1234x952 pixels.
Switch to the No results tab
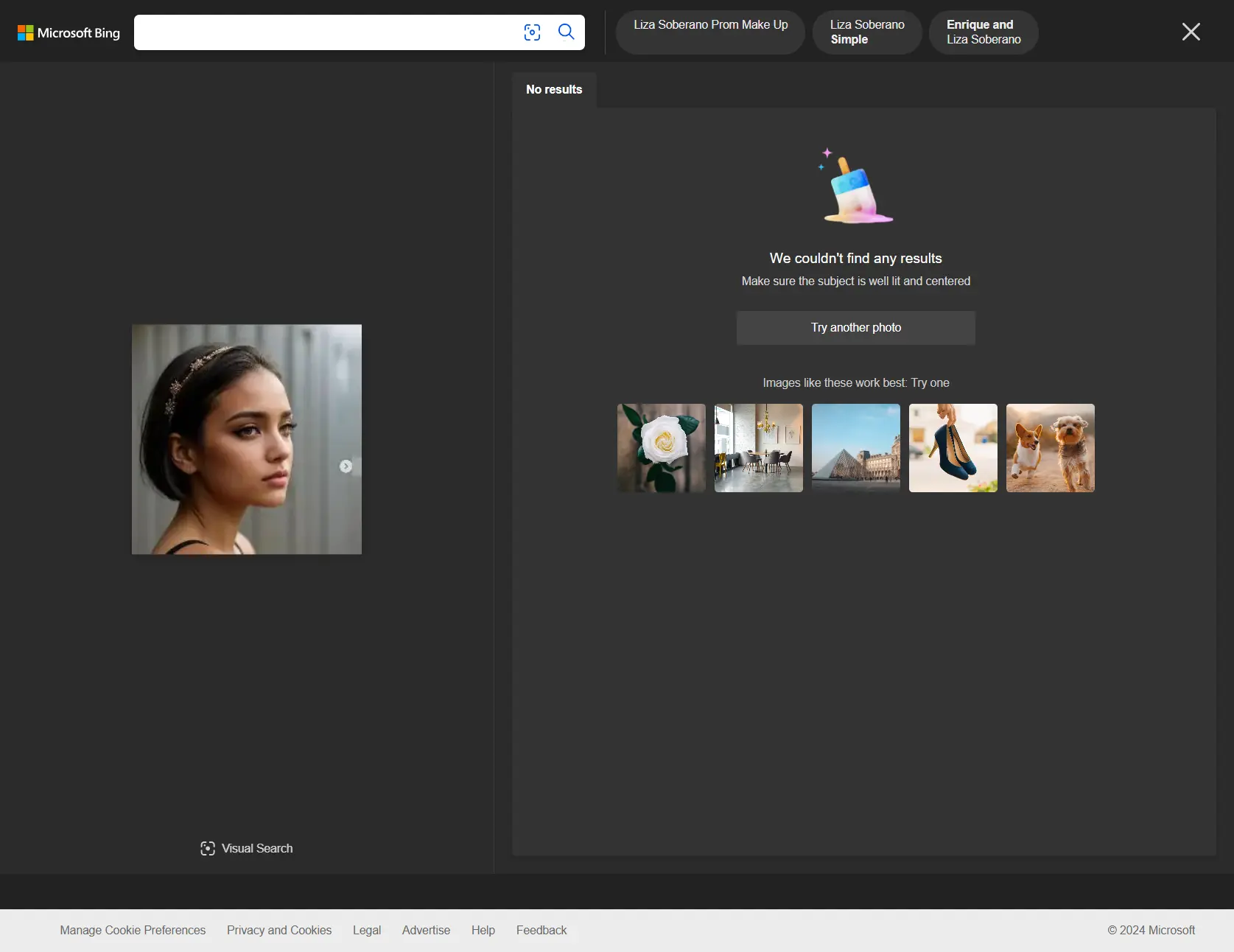pyautogui.click(x=554, y=90)
